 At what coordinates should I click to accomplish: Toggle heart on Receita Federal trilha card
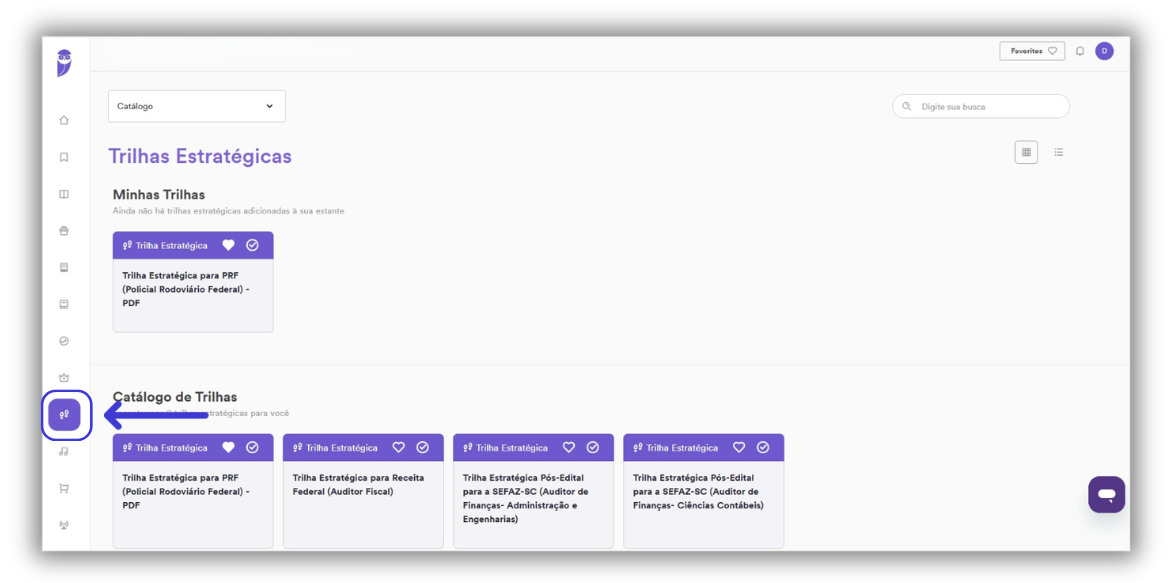[398, 448]
